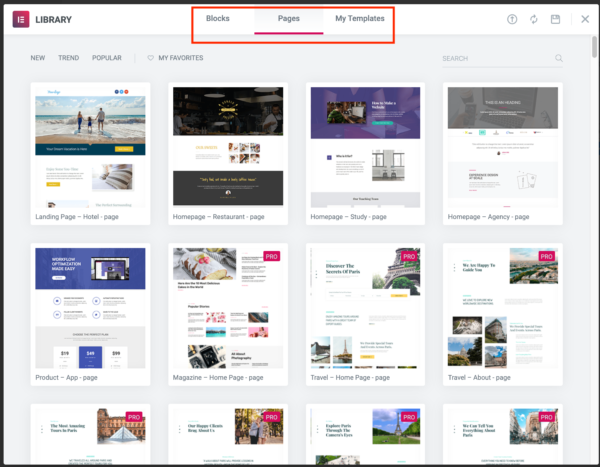Click the Elementor logo icon
Screen dimensions: 600x467
tap(21, 19)
